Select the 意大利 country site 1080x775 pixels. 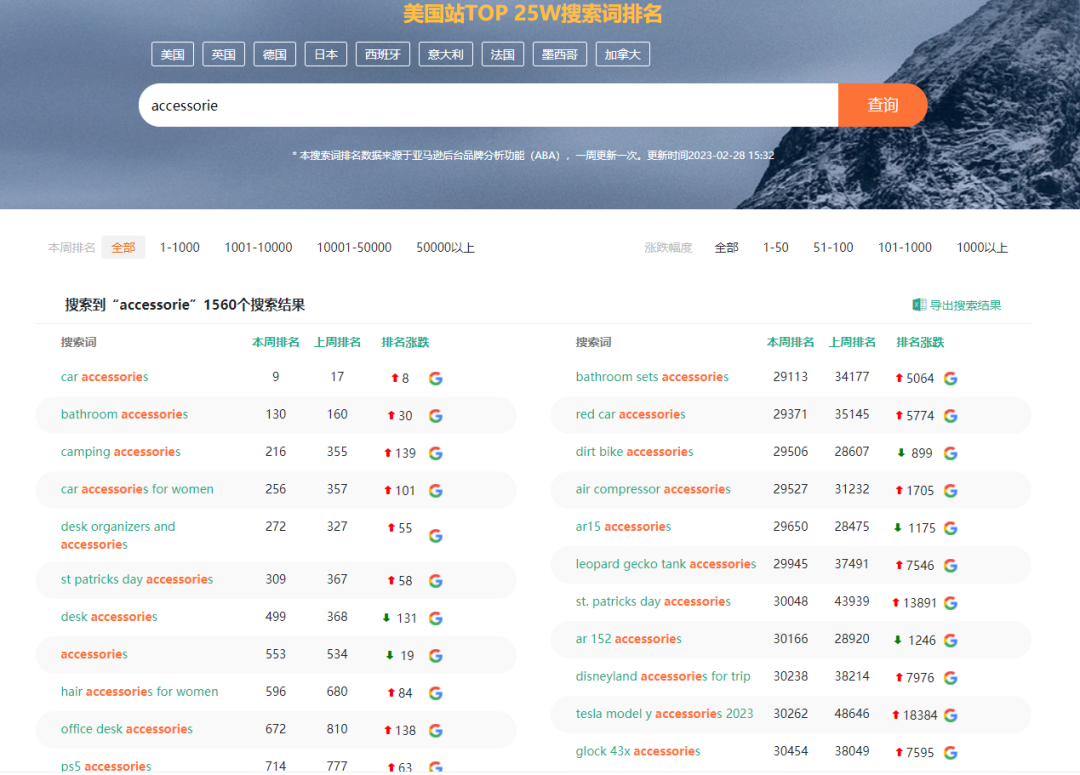point(446,54)
